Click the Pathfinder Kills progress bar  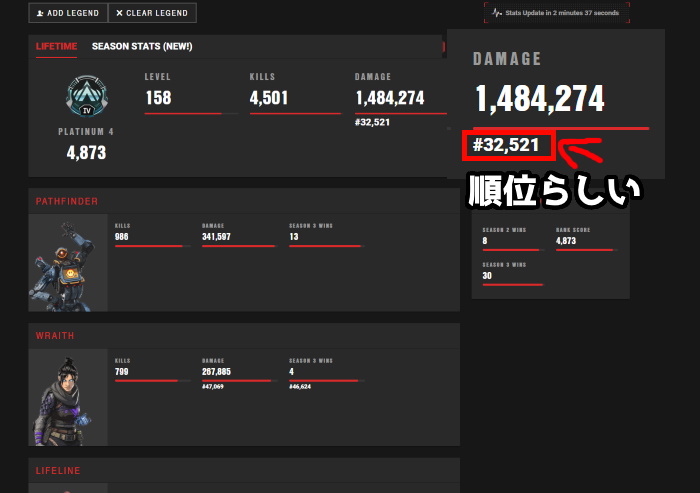[x=152, y=246]
